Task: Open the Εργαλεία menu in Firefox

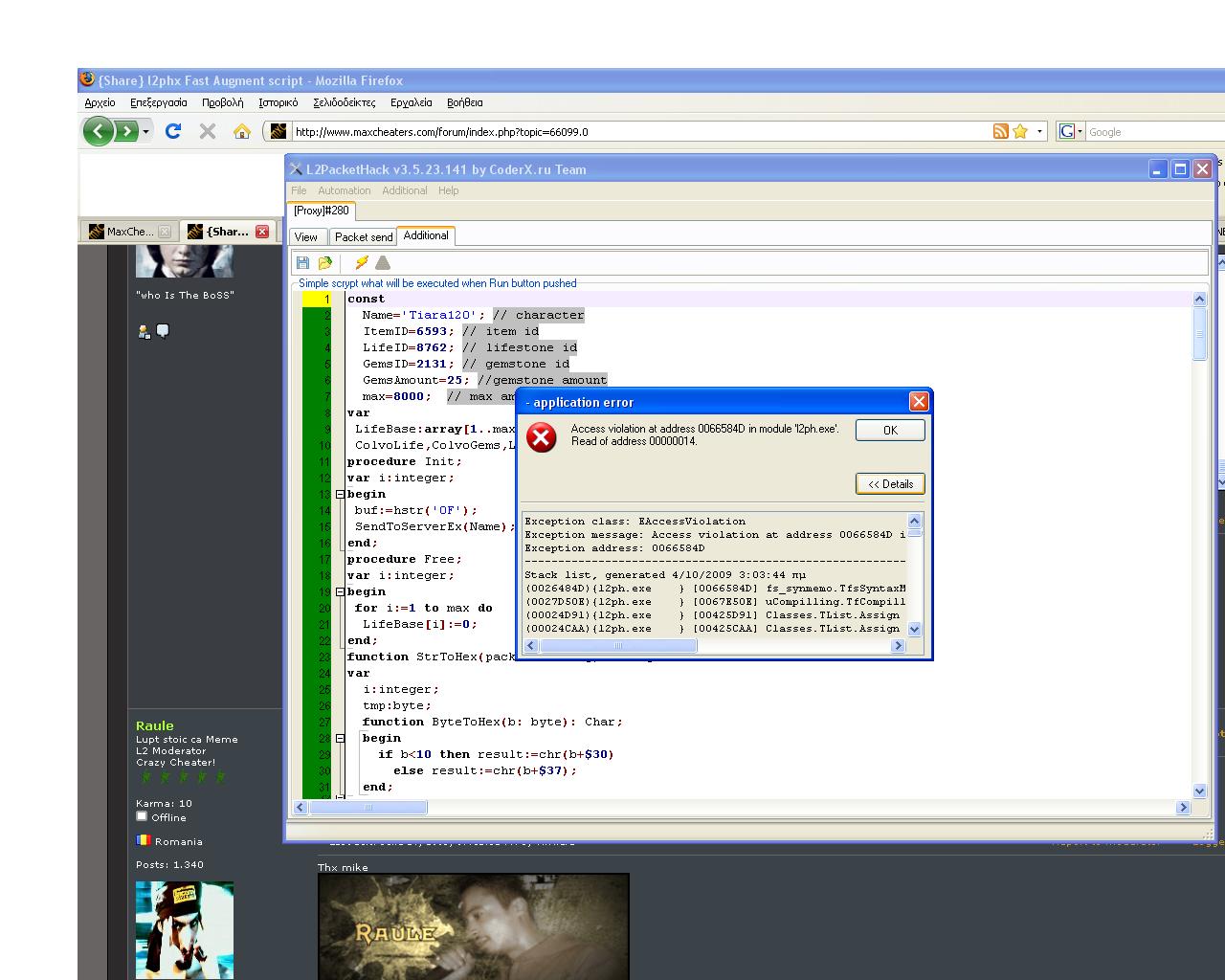Action: click(x=412, y=102)
